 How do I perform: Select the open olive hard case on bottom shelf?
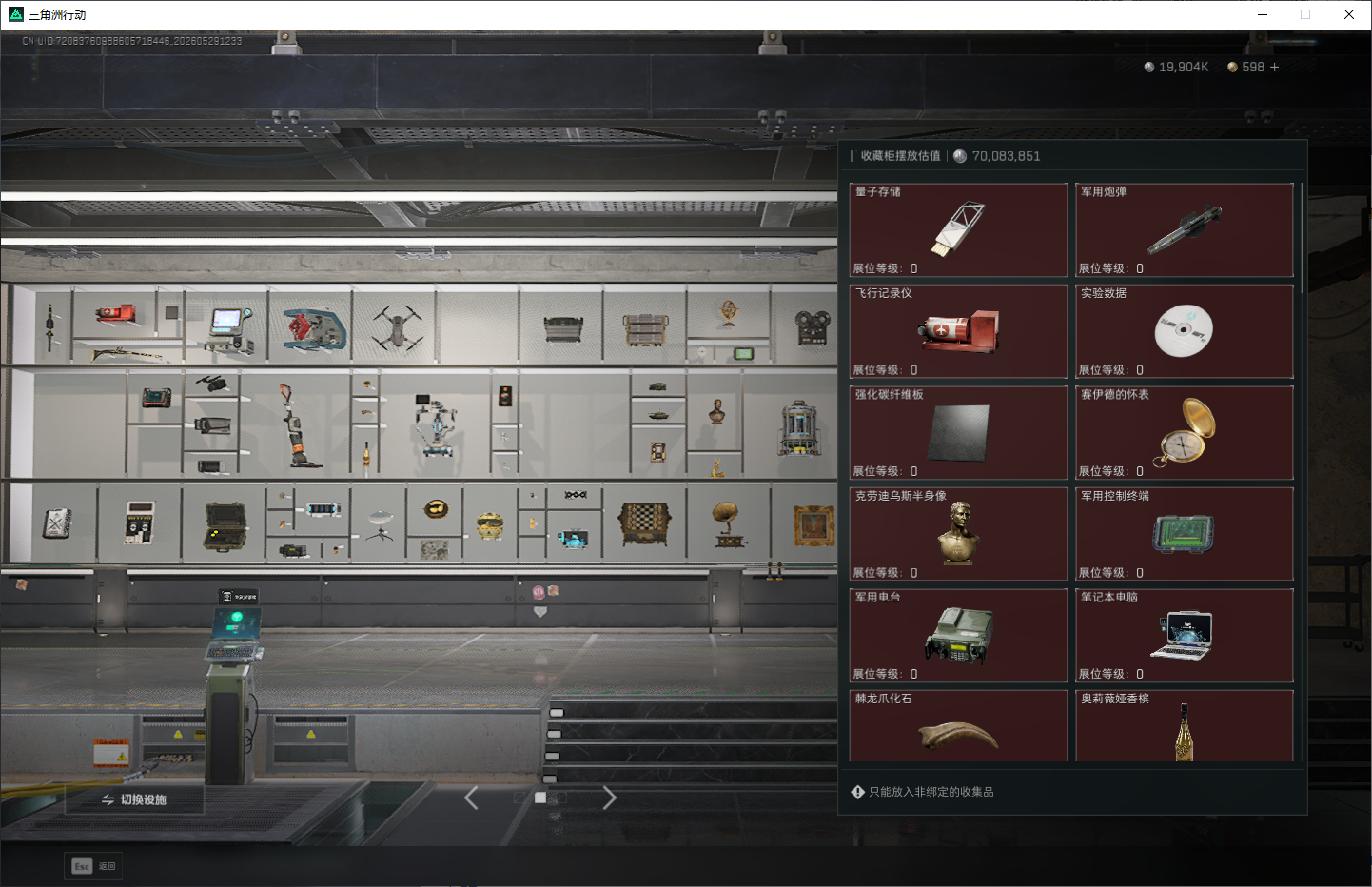point(225,525)
